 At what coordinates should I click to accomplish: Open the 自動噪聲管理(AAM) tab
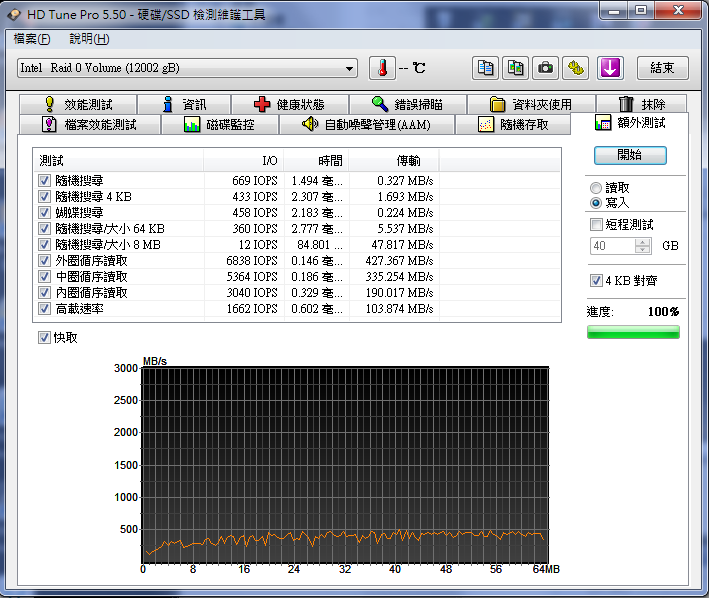pos(367,124)
